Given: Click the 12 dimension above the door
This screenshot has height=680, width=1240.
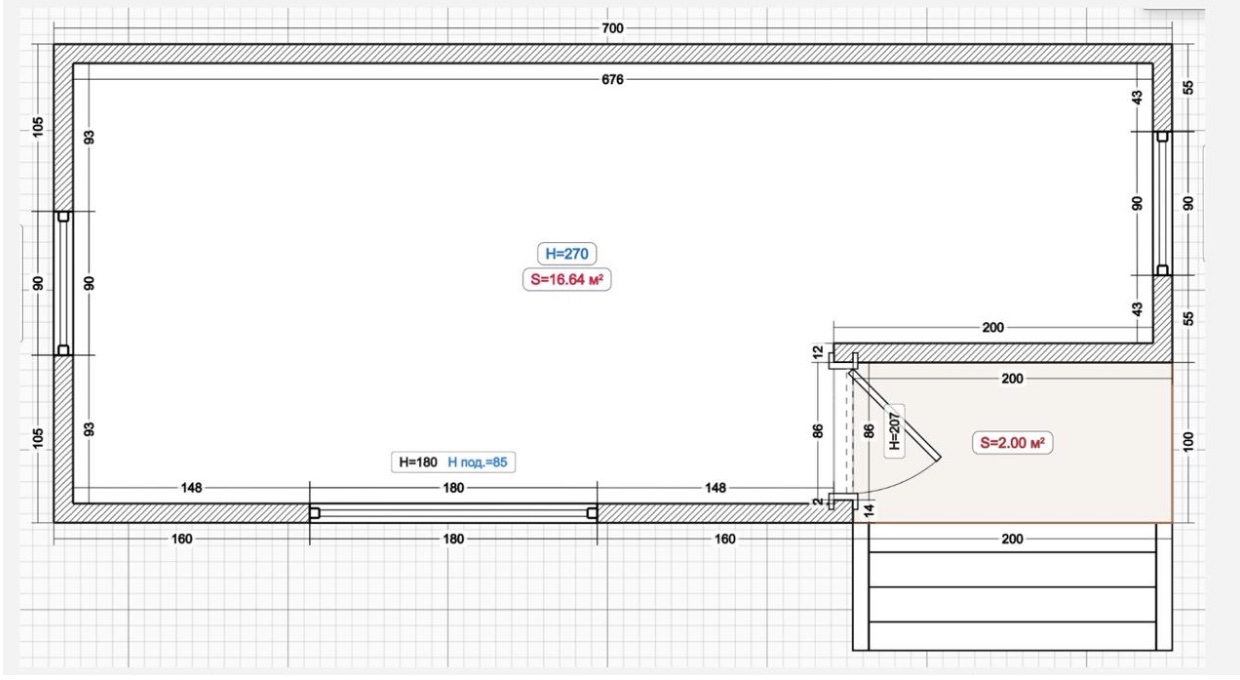Looking at the screenshot, I should point(817,352).
